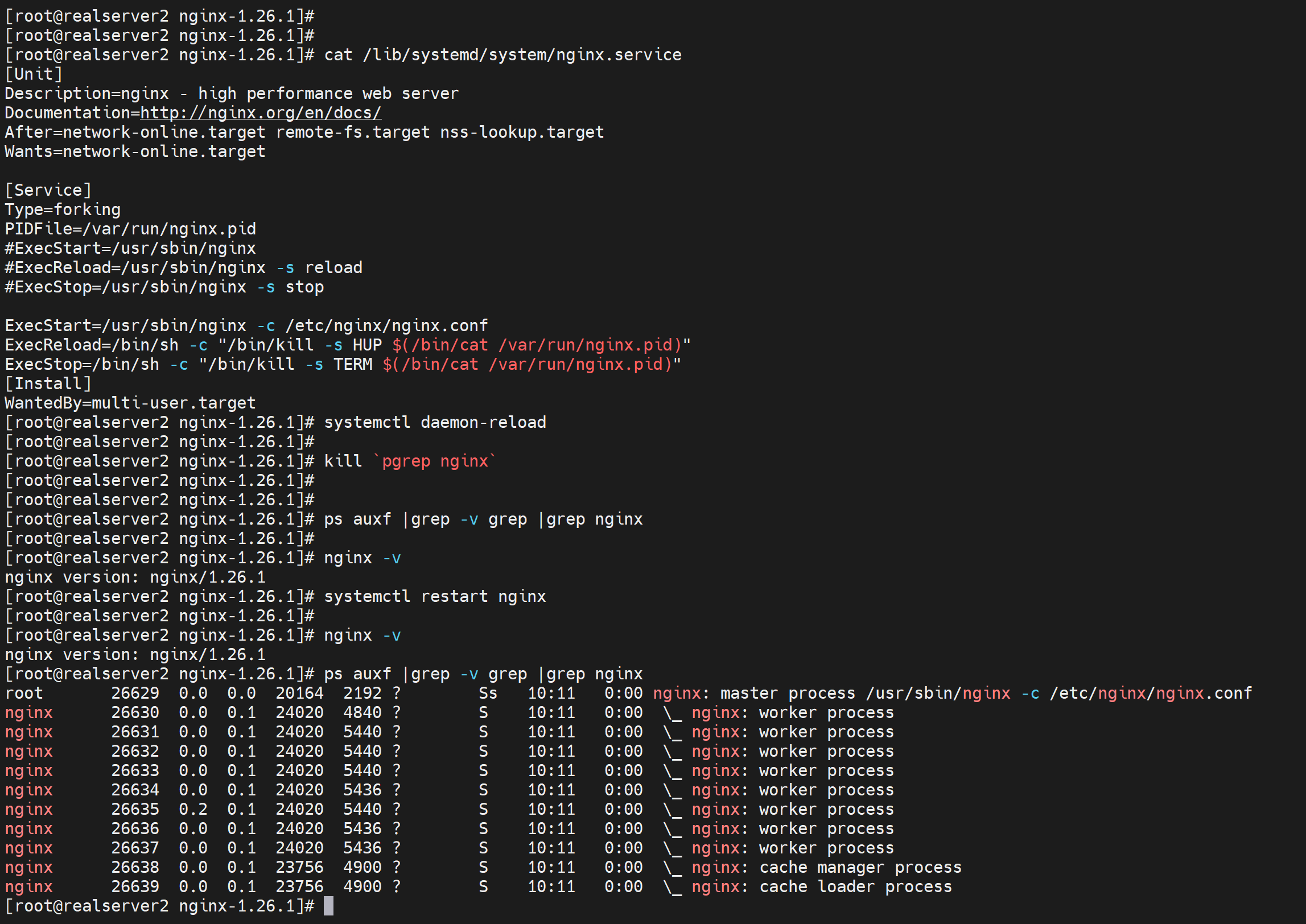Click the systemctl daemon-reload command
Viewport: 1306px width, 924px height.
[435, 422]
